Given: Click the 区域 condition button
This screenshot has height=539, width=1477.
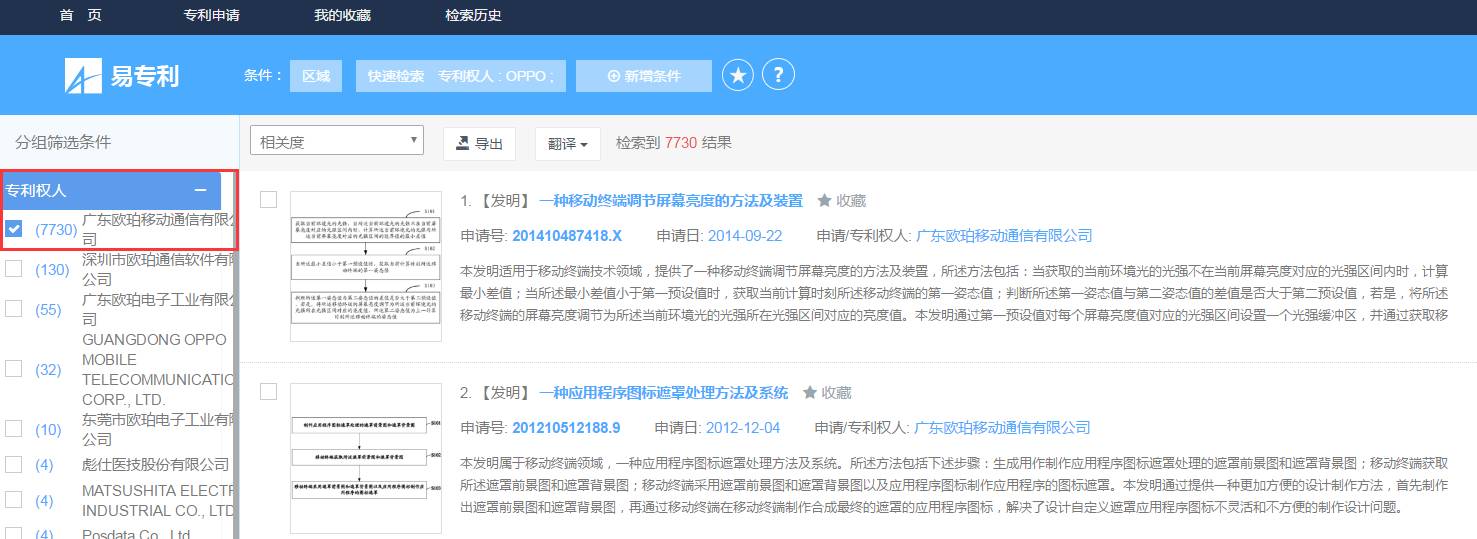Looking at the screenshot, I should coord(316,76).
